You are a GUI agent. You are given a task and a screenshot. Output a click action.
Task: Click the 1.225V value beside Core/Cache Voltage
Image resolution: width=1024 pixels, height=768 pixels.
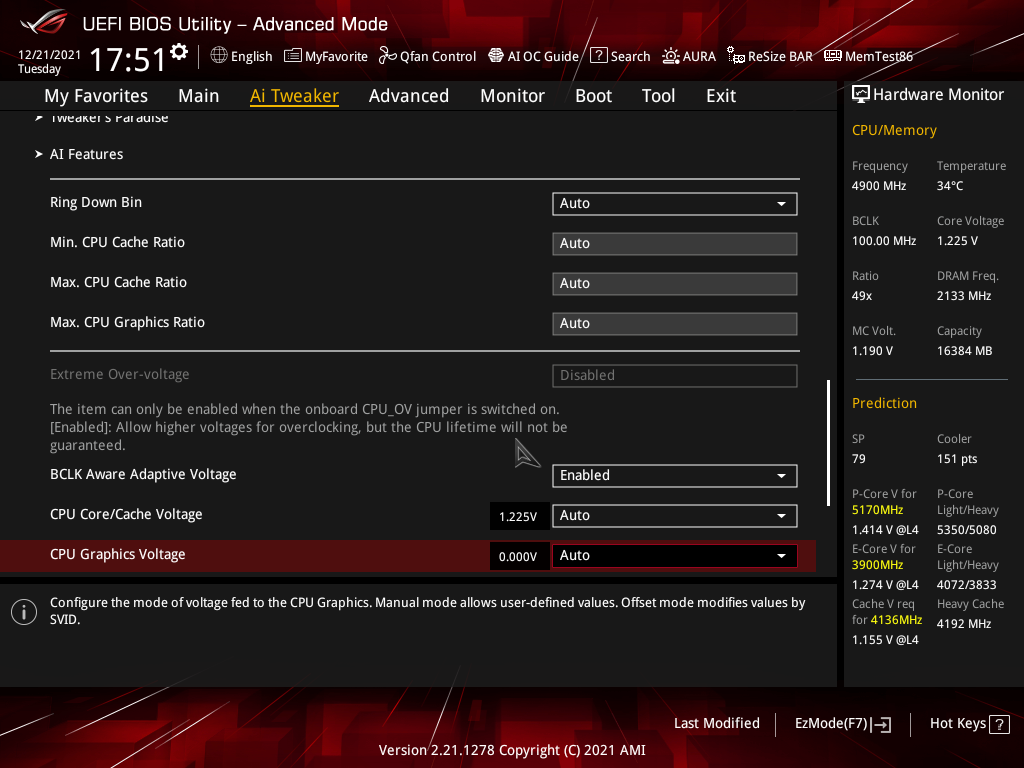tap(518, 517)
